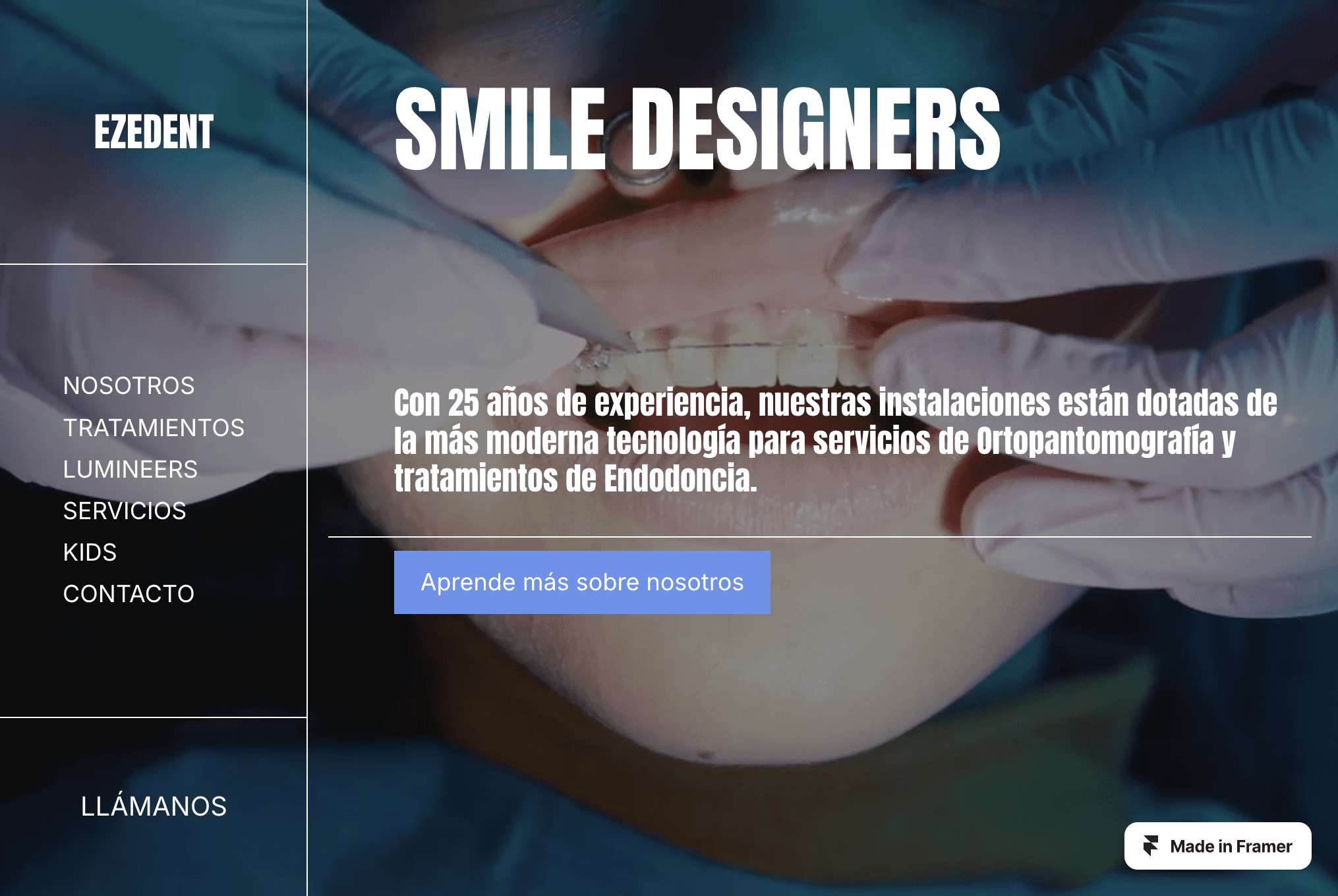Click the Con 25 años de experiencia paragraph
1338x896 pixels.
pyautogui.click(x=836, y=440)
